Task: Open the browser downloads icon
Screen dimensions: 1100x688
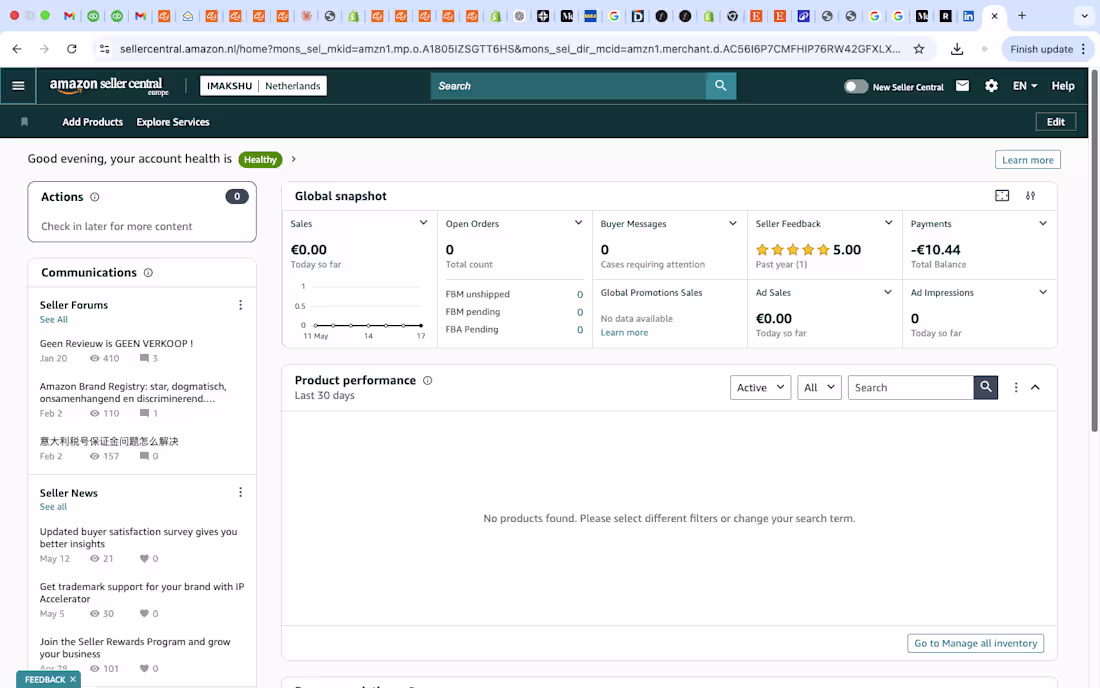Action: (957, 49)
